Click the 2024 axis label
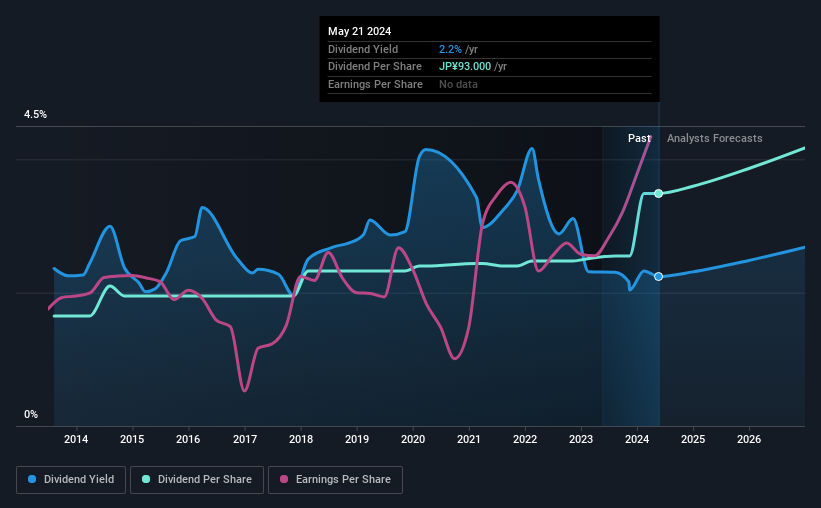The height and width of the screenshot is (508, 821). [x=637, y=439]
